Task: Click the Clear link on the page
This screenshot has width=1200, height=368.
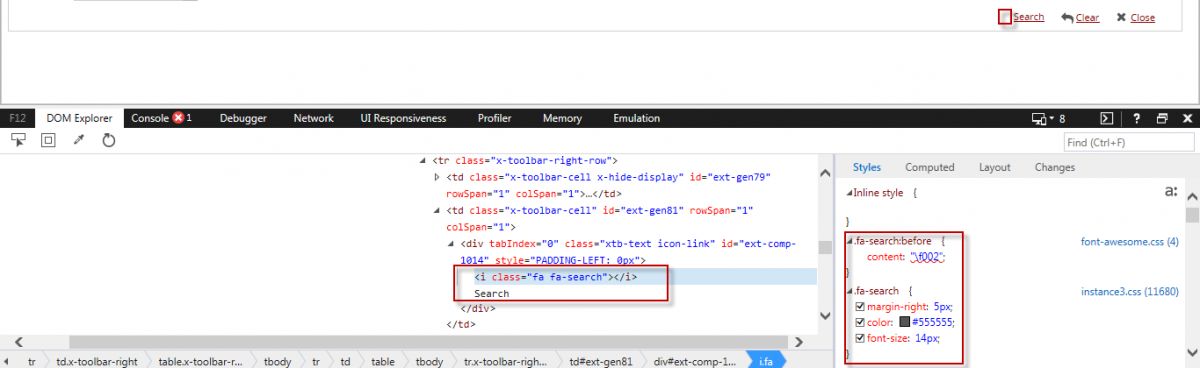Action: (1087, 17)
